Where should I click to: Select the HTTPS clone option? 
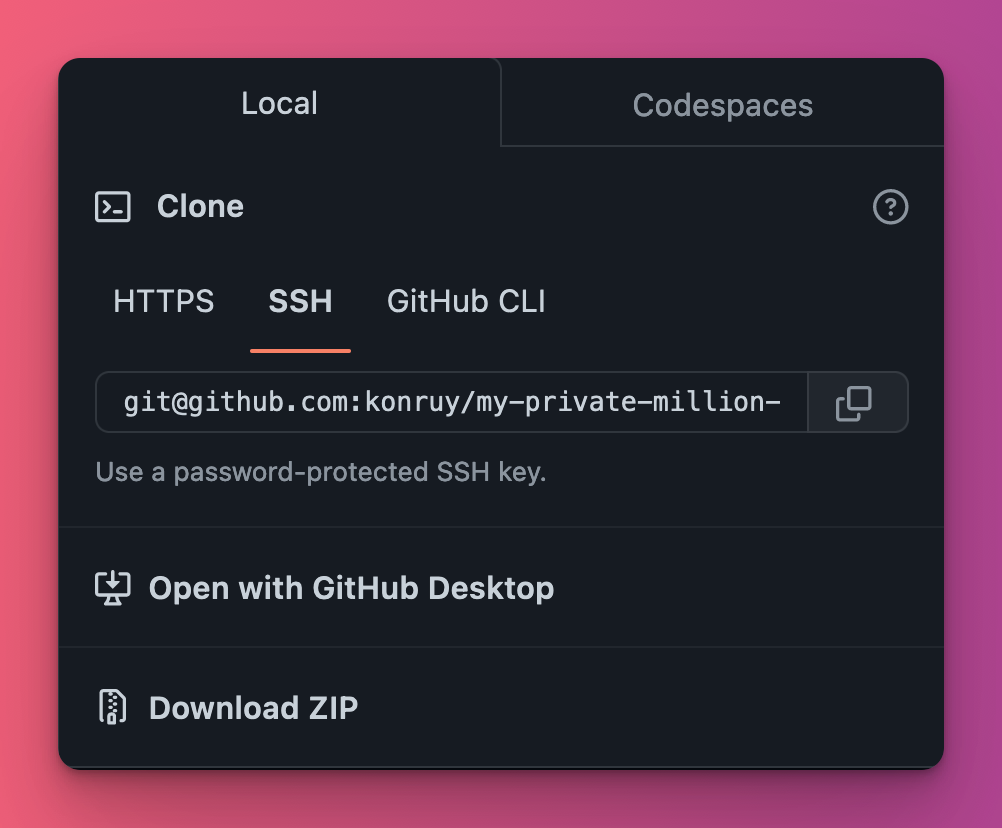pos(164,301)
